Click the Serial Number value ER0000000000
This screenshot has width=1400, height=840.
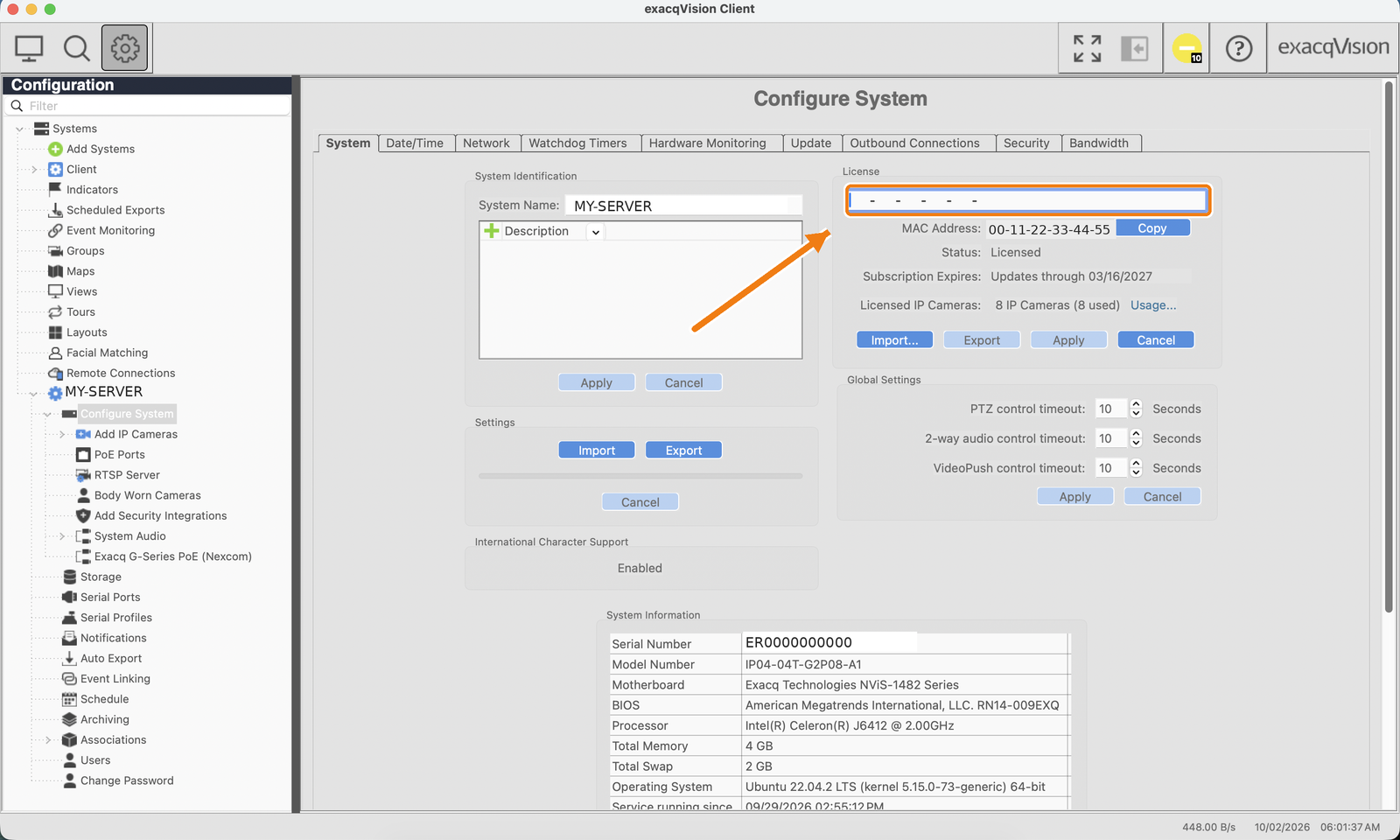point(799,643)
